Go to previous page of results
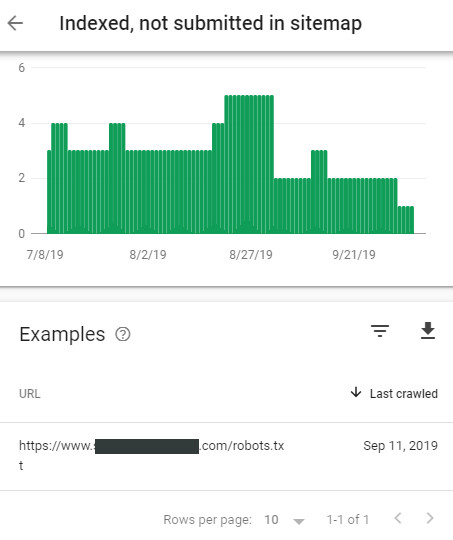The width and height of the screenshot is (453, 540). click(x=398, y=518)
